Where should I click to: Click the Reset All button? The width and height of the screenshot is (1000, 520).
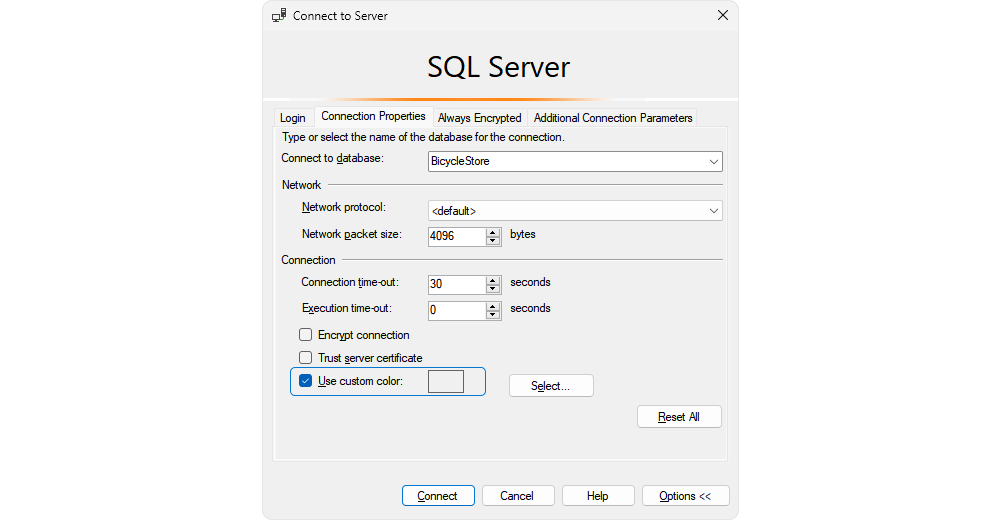tap(679, 417)
